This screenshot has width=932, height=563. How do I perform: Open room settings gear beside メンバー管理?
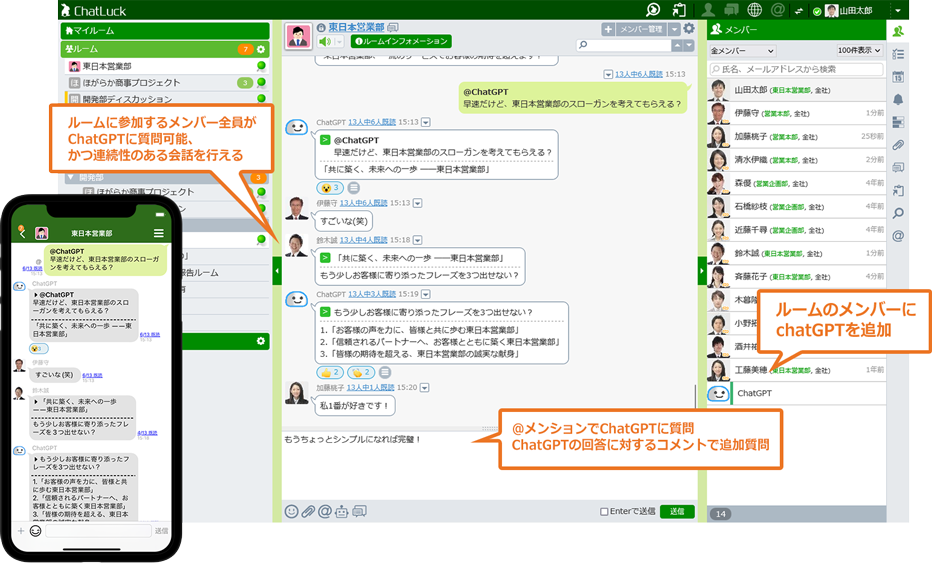coord(689,28)
